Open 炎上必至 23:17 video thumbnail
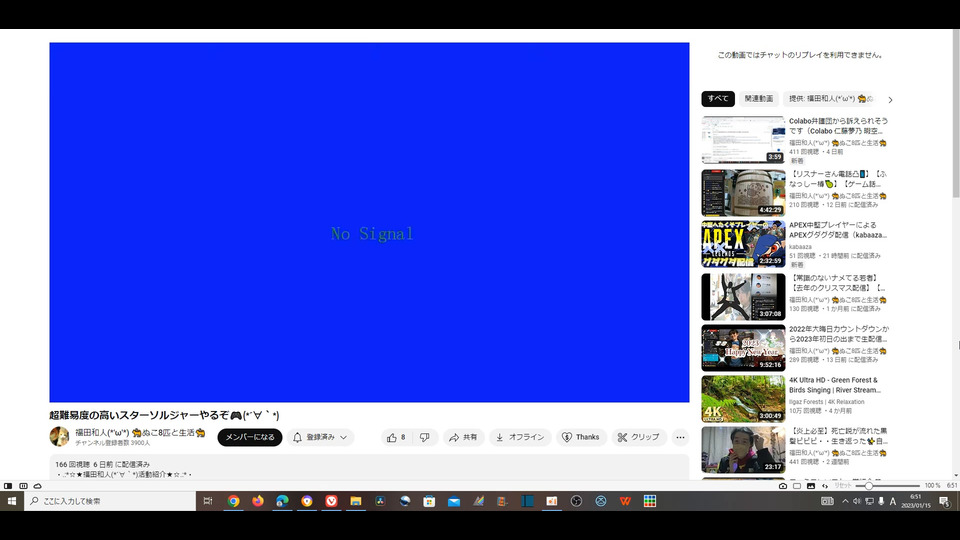960x540 pixels. pyautogui.click(x=743, y=450)
